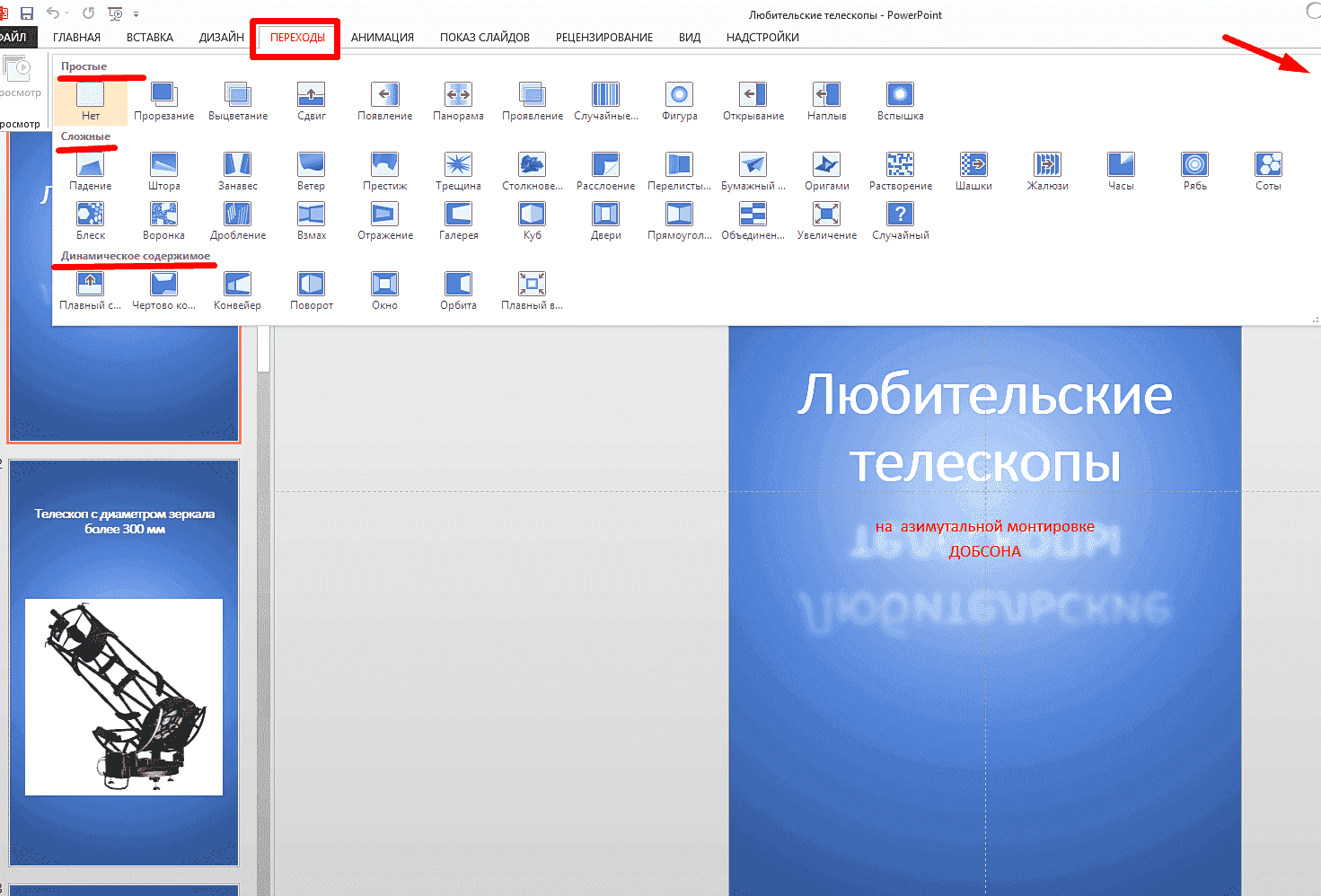Select the Конвейер dynamic transition
1321x896 pixels.
click(237, 290)
